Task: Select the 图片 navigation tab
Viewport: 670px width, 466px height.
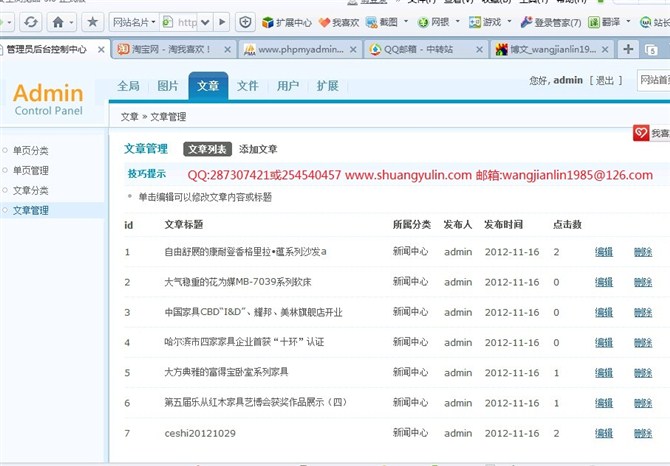Action: [168, 86]
